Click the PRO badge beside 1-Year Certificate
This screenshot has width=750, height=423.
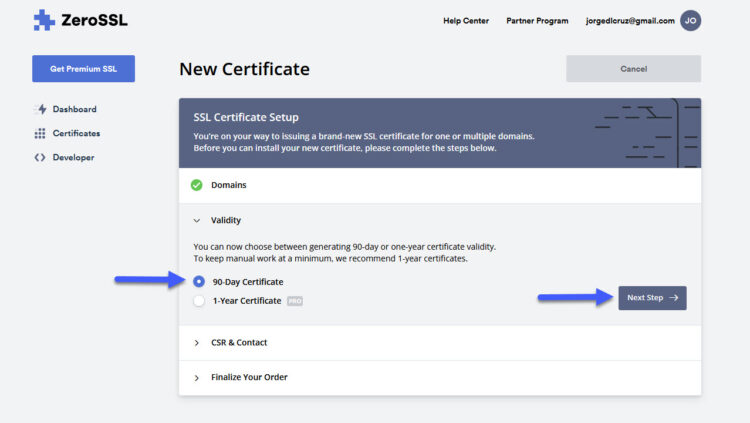click(x=295, y=301)
